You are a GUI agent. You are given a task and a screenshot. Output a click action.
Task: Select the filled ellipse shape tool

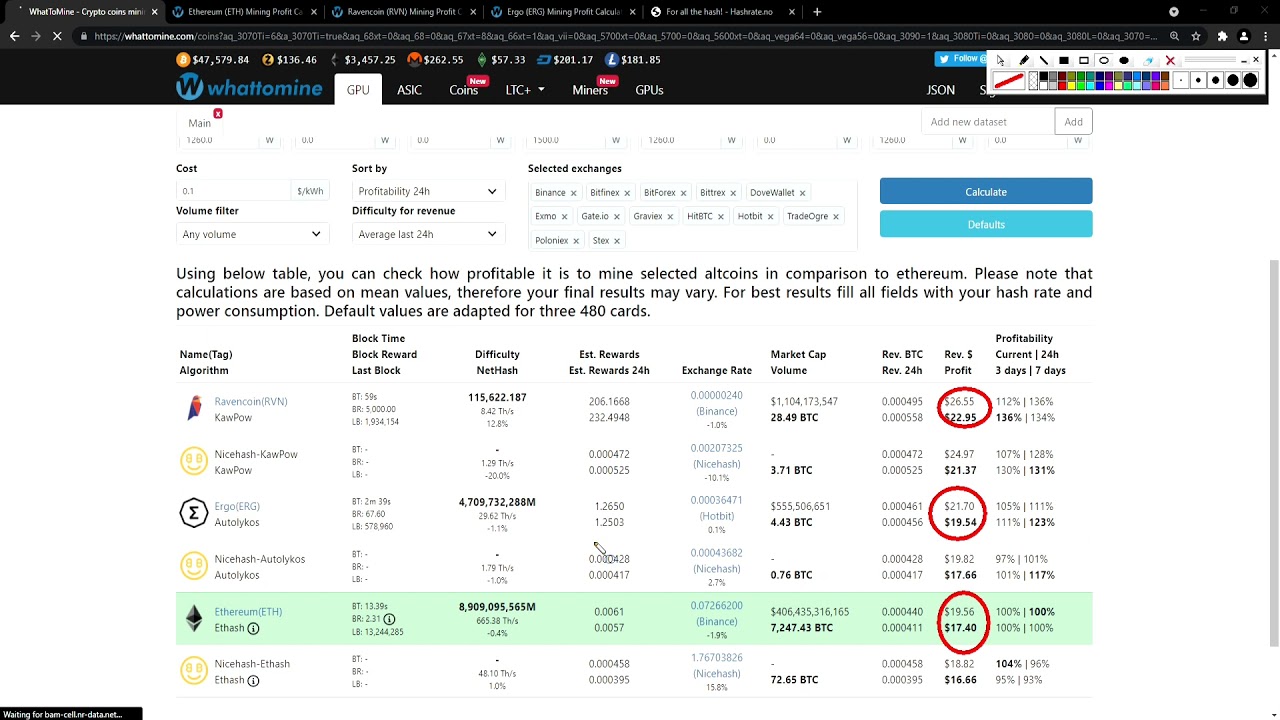(x=1124, y=60)
